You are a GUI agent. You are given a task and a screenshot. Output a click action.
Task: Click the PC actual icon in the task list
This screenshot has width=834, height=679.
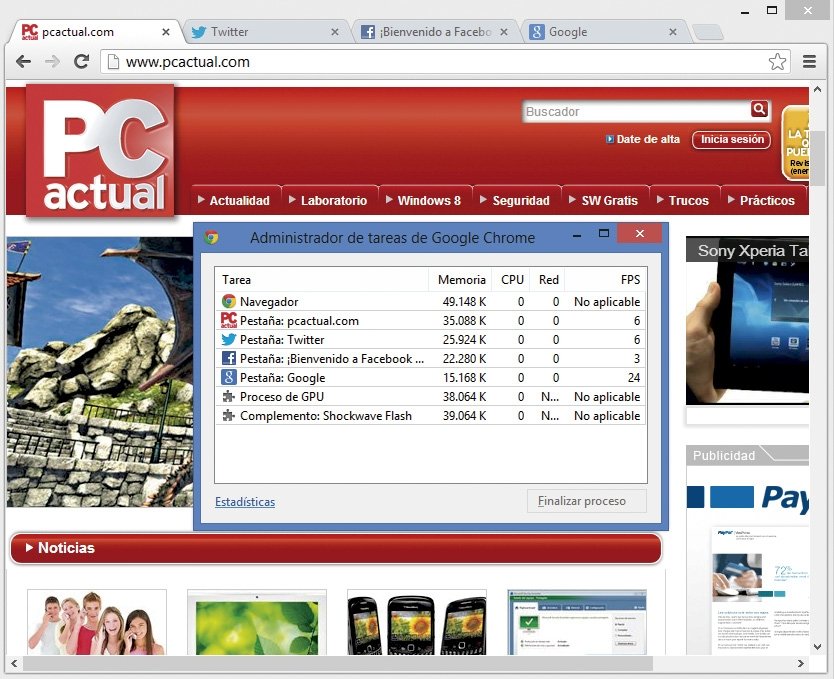229,321
